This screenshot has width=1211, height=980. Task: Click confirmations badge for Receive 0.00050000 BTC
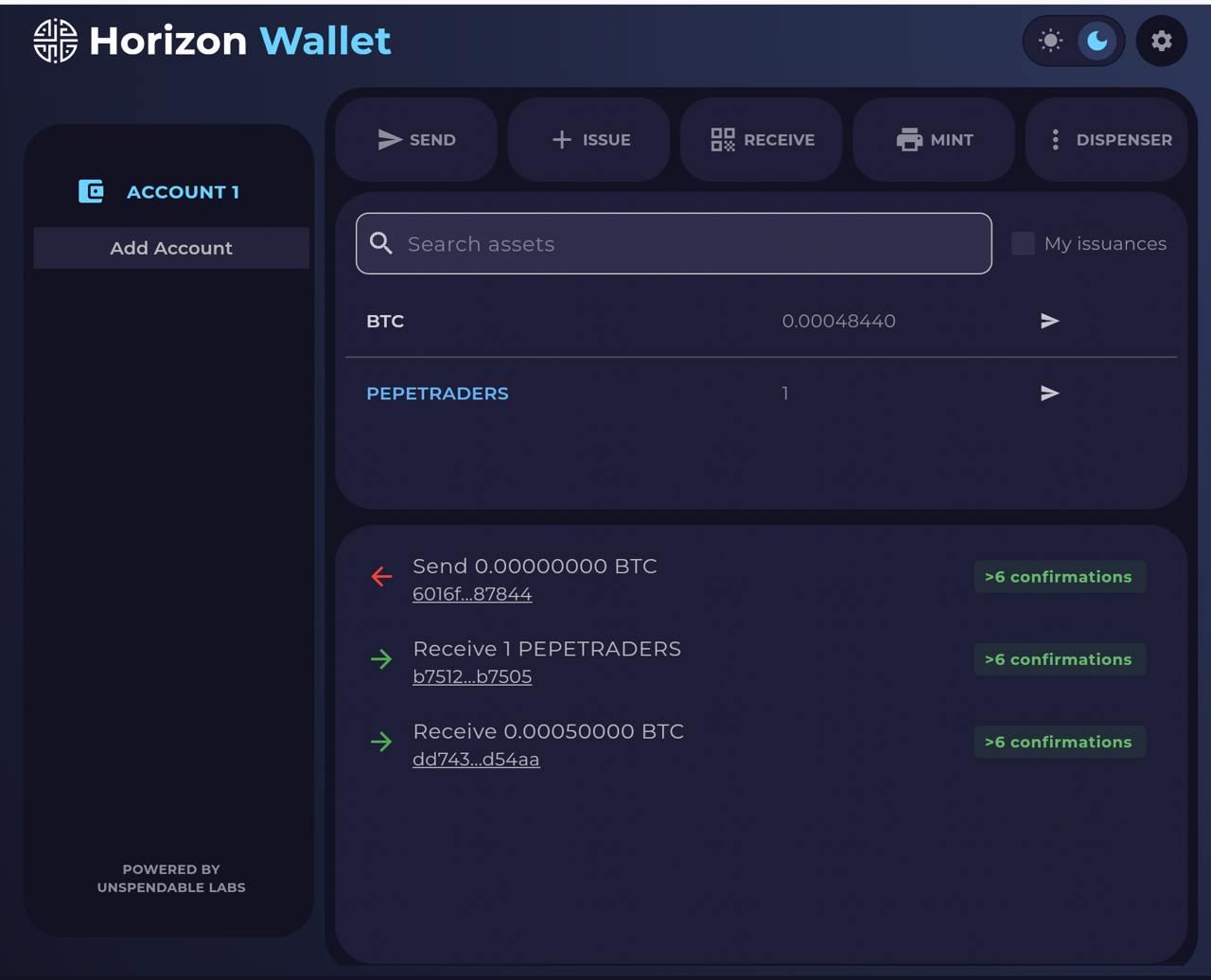click(1060, 742)
